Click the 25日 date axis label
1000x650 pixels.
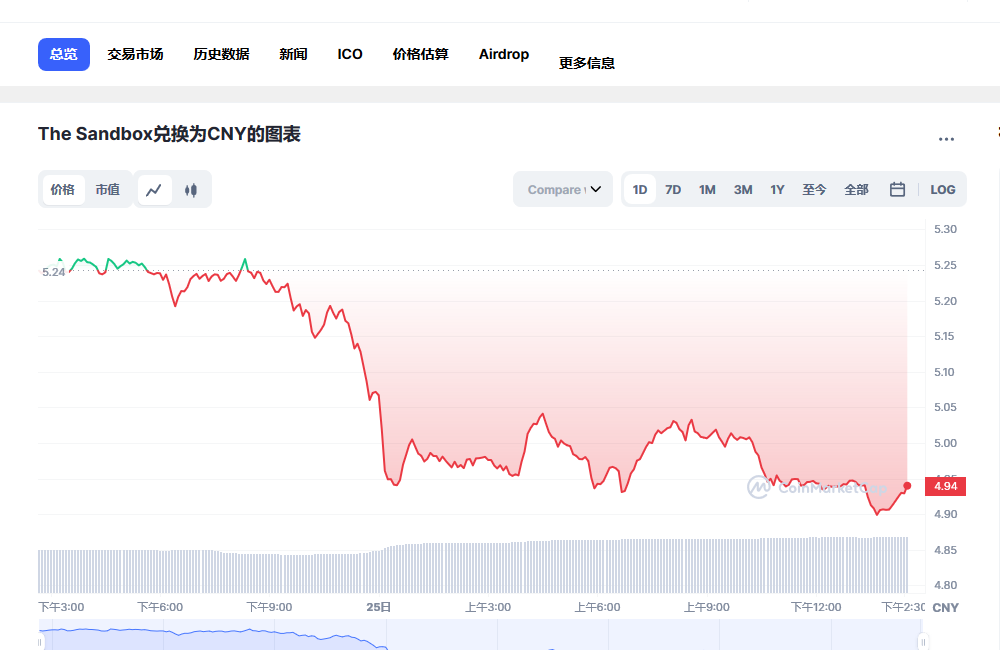[x=379, y=607]
